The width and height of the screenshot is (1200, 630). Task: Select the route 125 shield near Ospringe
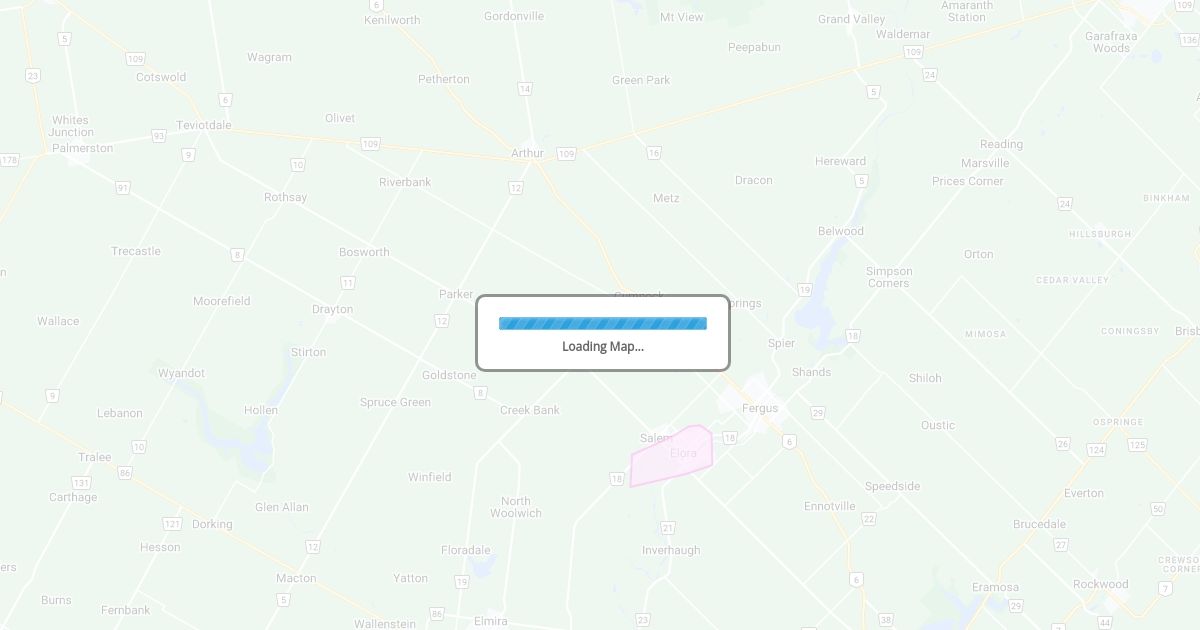point(1137,445)
